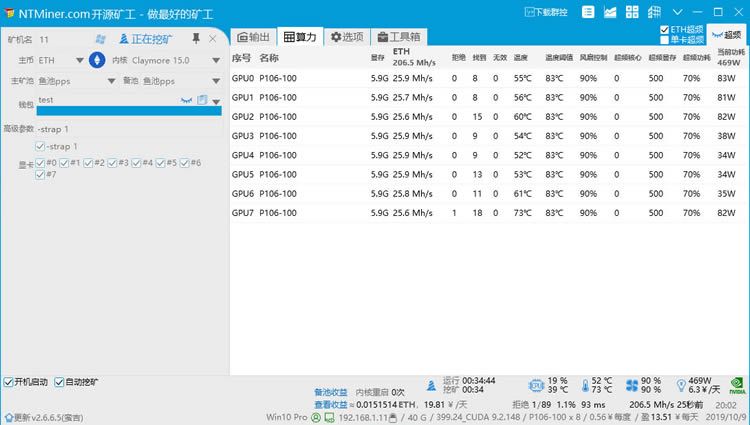Uncheck the 开机启动 checkbox
This screenshot has height=425, width=750.
[x=8, y=382]
